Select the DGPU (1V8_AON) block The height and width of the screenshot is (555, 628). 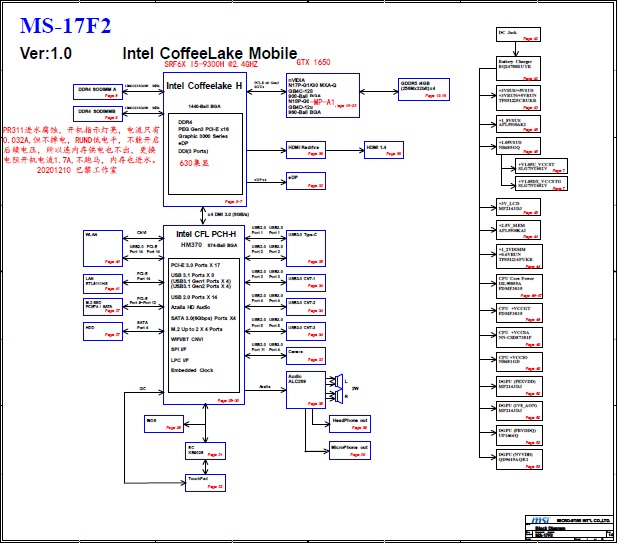[x=519, y=411]
